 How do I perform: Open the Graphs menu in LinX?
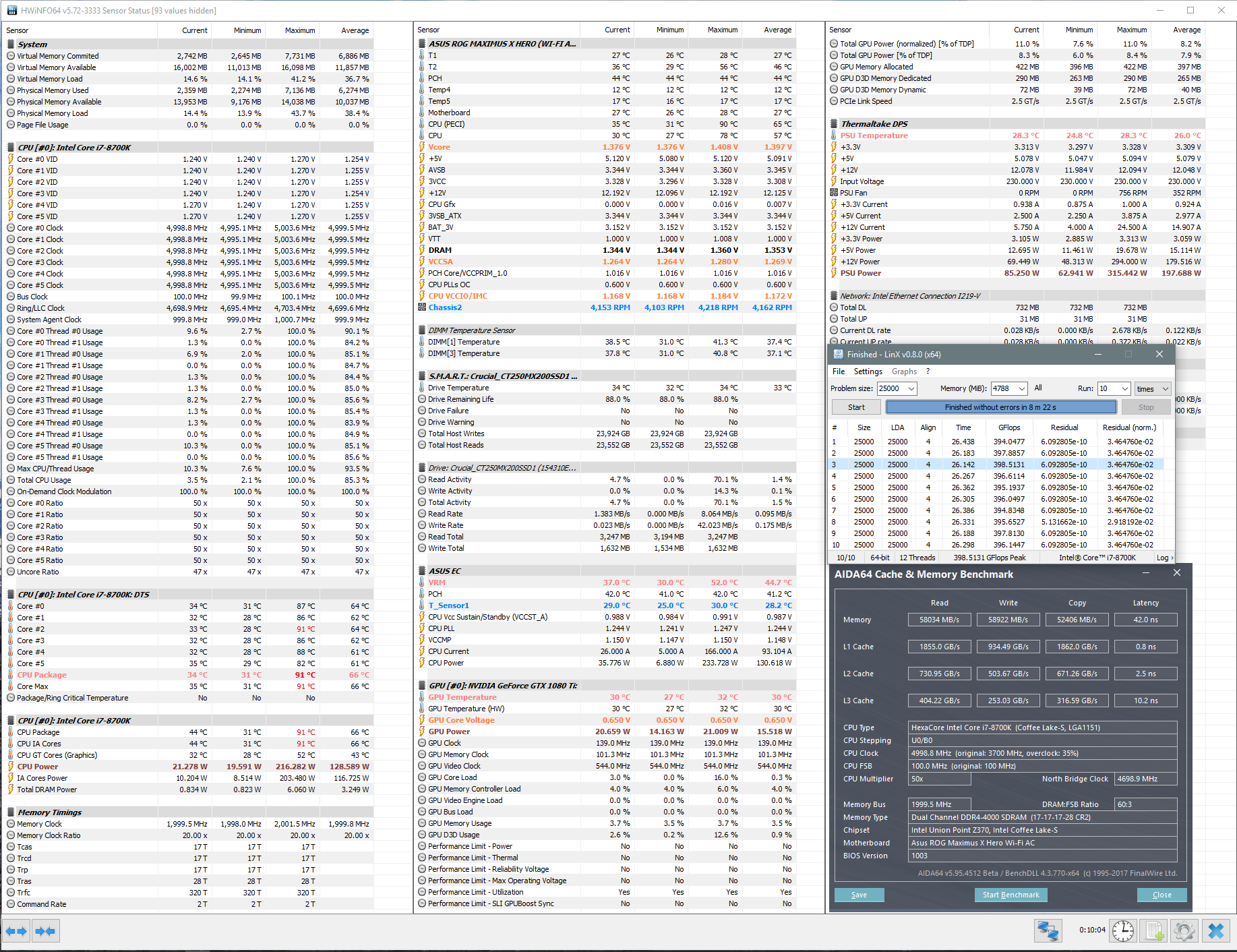(x=904, y=371)
